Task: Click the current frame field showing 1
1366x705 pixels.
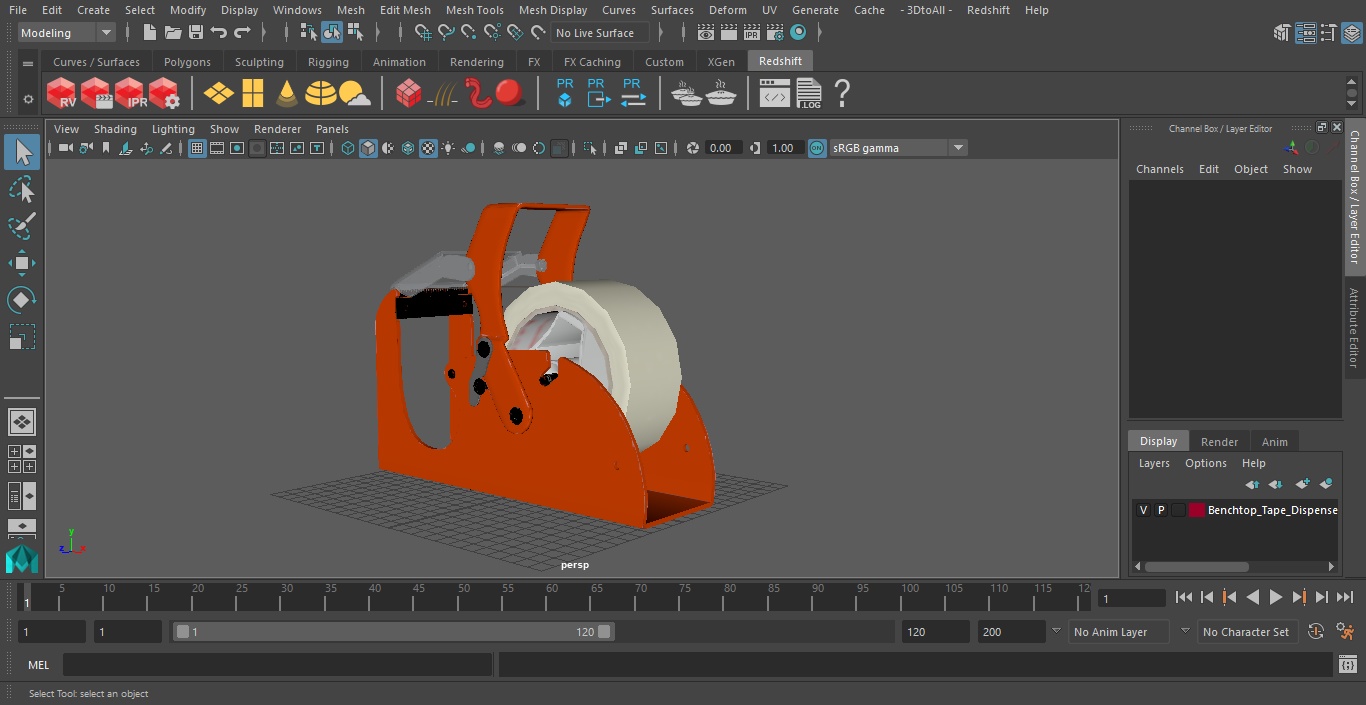Action: (x=1132, y=598)
